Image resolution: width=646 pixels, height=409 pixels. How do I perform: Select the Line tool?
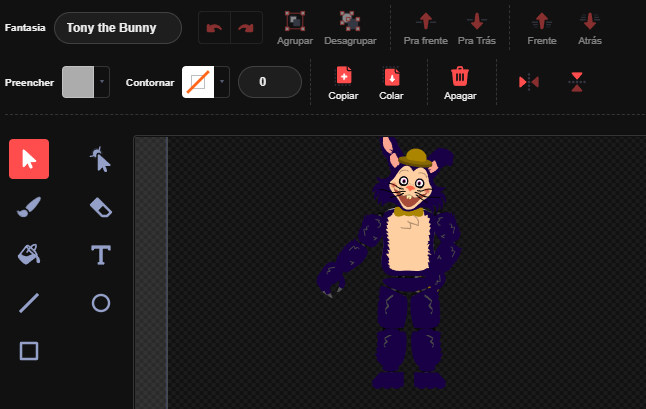[29, 303]
